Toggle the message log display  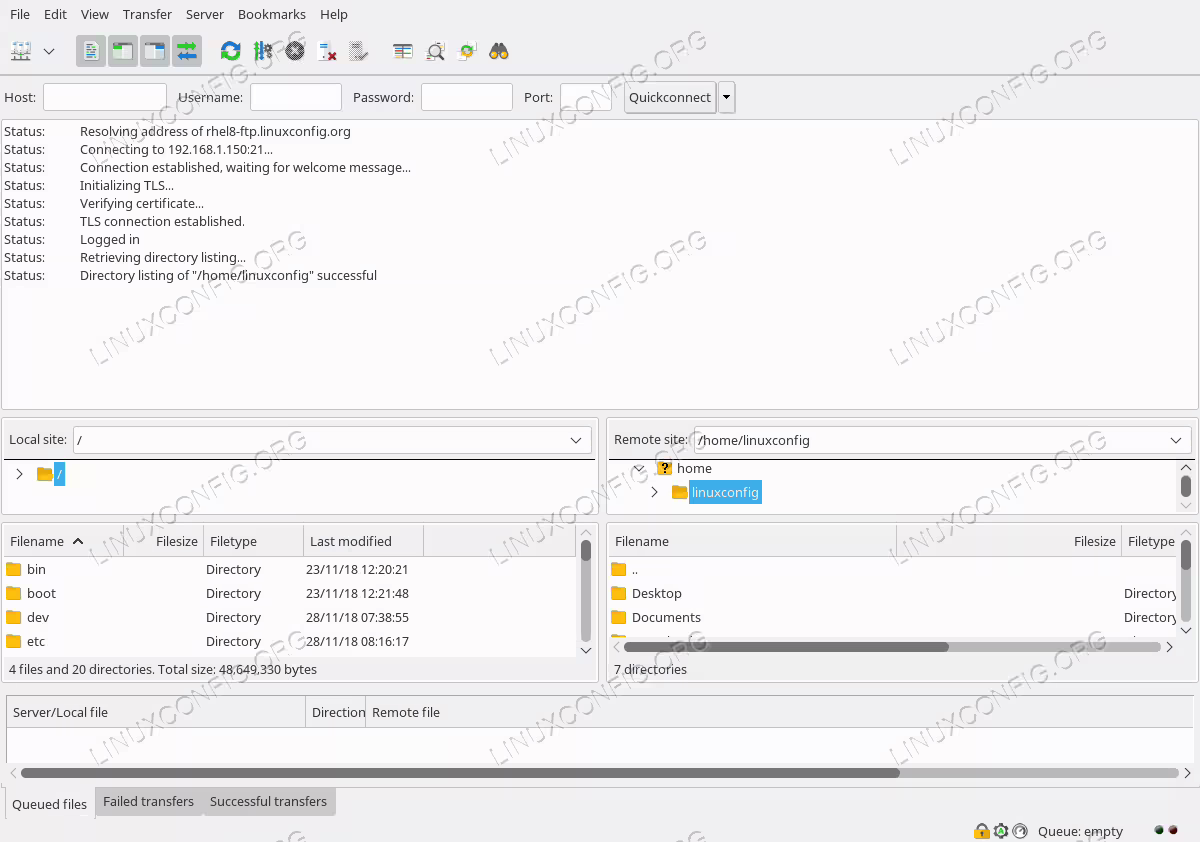point(91,51)
